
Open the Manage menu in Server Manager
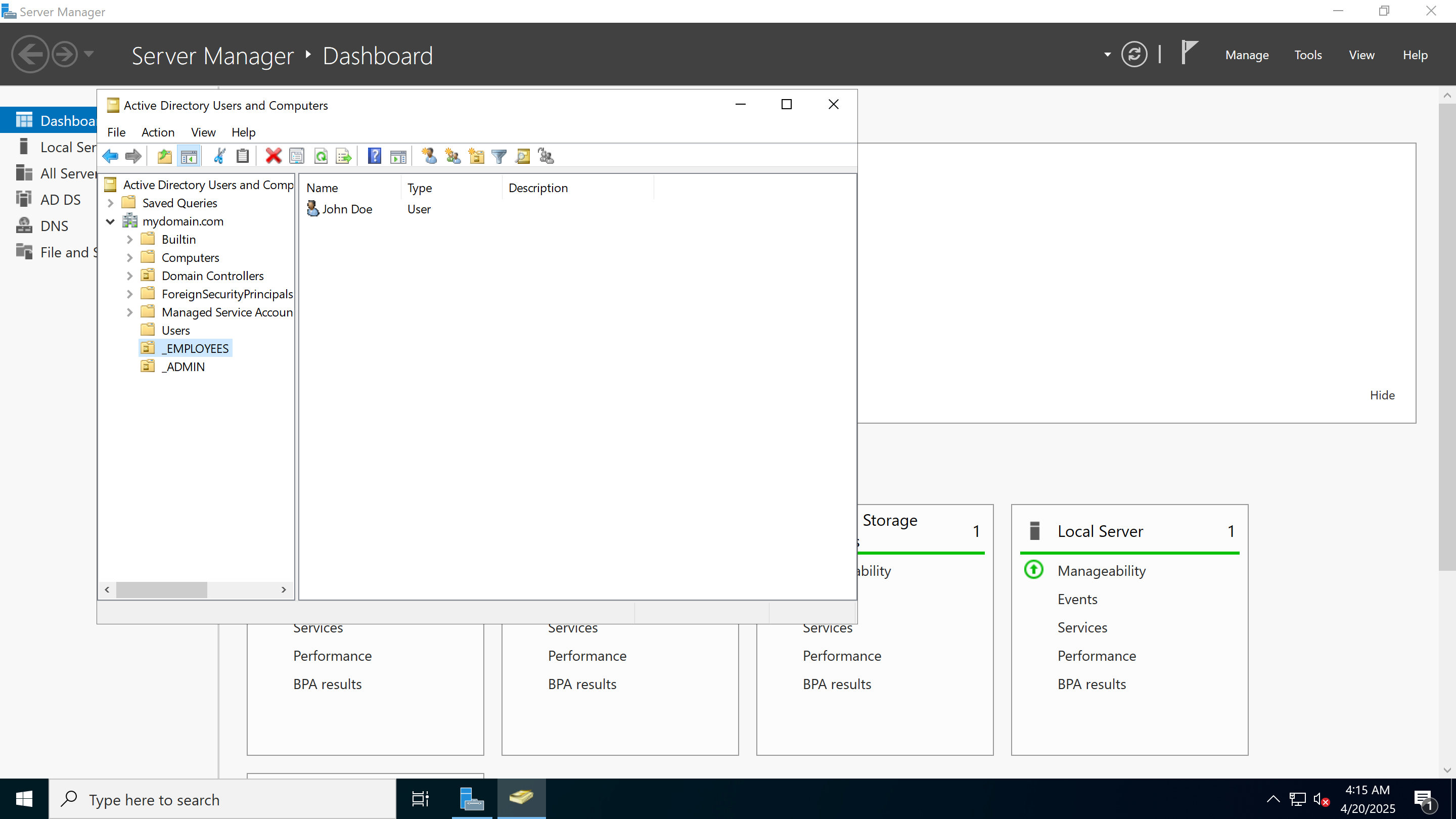tap(1247, 55)
